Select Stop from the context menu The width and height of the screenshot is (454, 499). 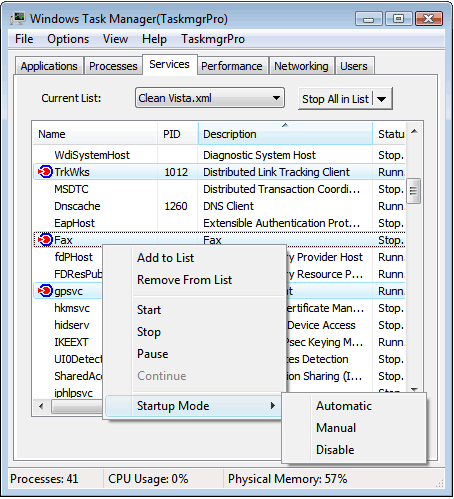(x=149, y=332)
